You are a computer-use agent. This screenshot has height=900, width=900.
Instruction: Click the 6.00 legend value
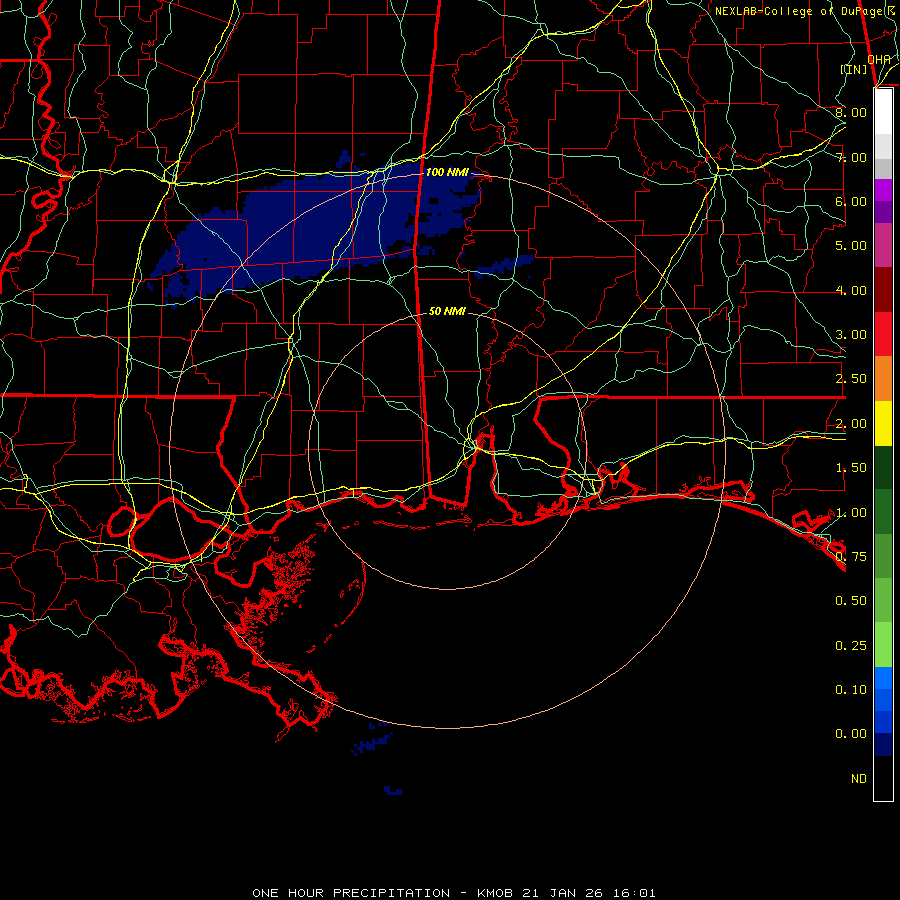(x=851, y=201)
